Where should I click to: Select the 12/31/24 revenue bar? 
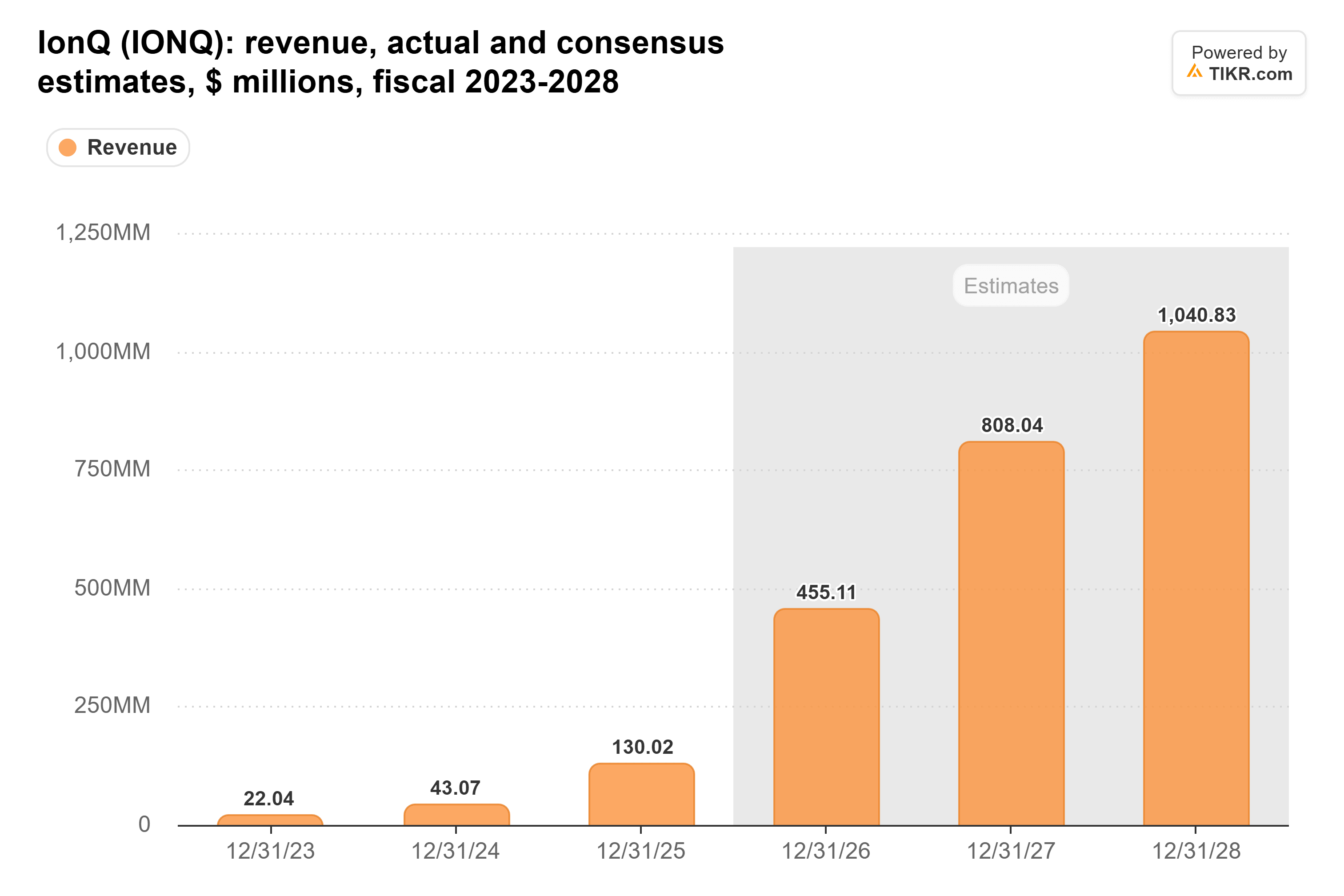(456, 815)
